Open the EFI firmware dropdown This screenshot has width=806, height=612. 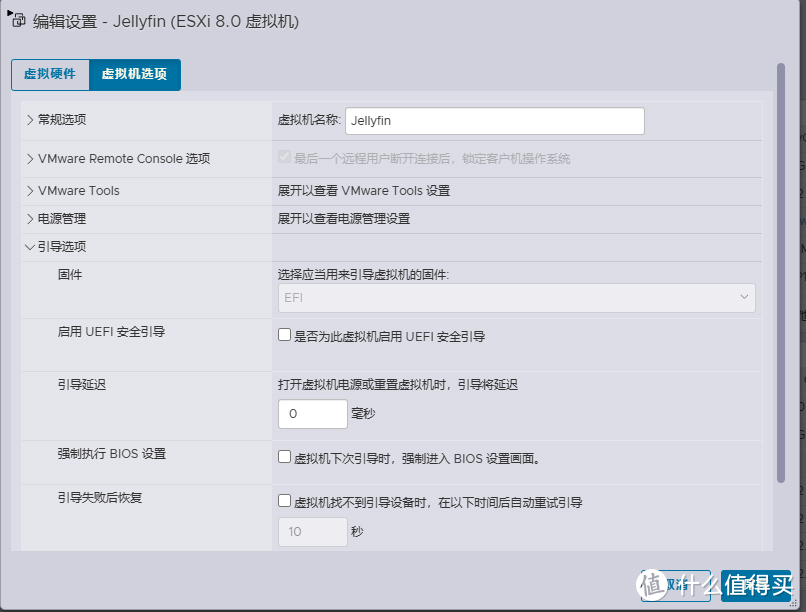coord(517,298)
